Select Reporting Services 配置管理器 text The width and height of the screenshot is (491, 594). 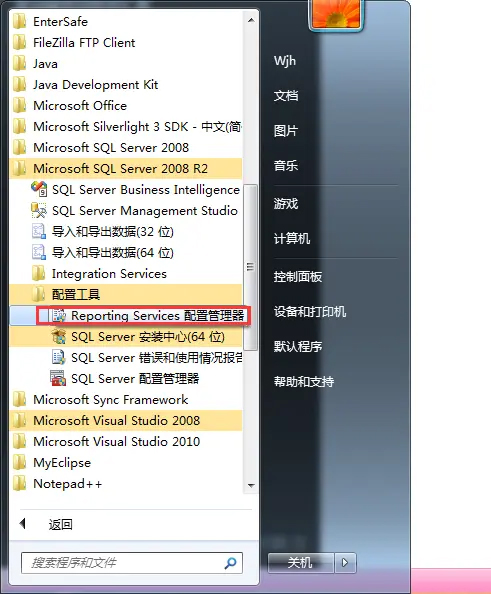tap(158, 316)
